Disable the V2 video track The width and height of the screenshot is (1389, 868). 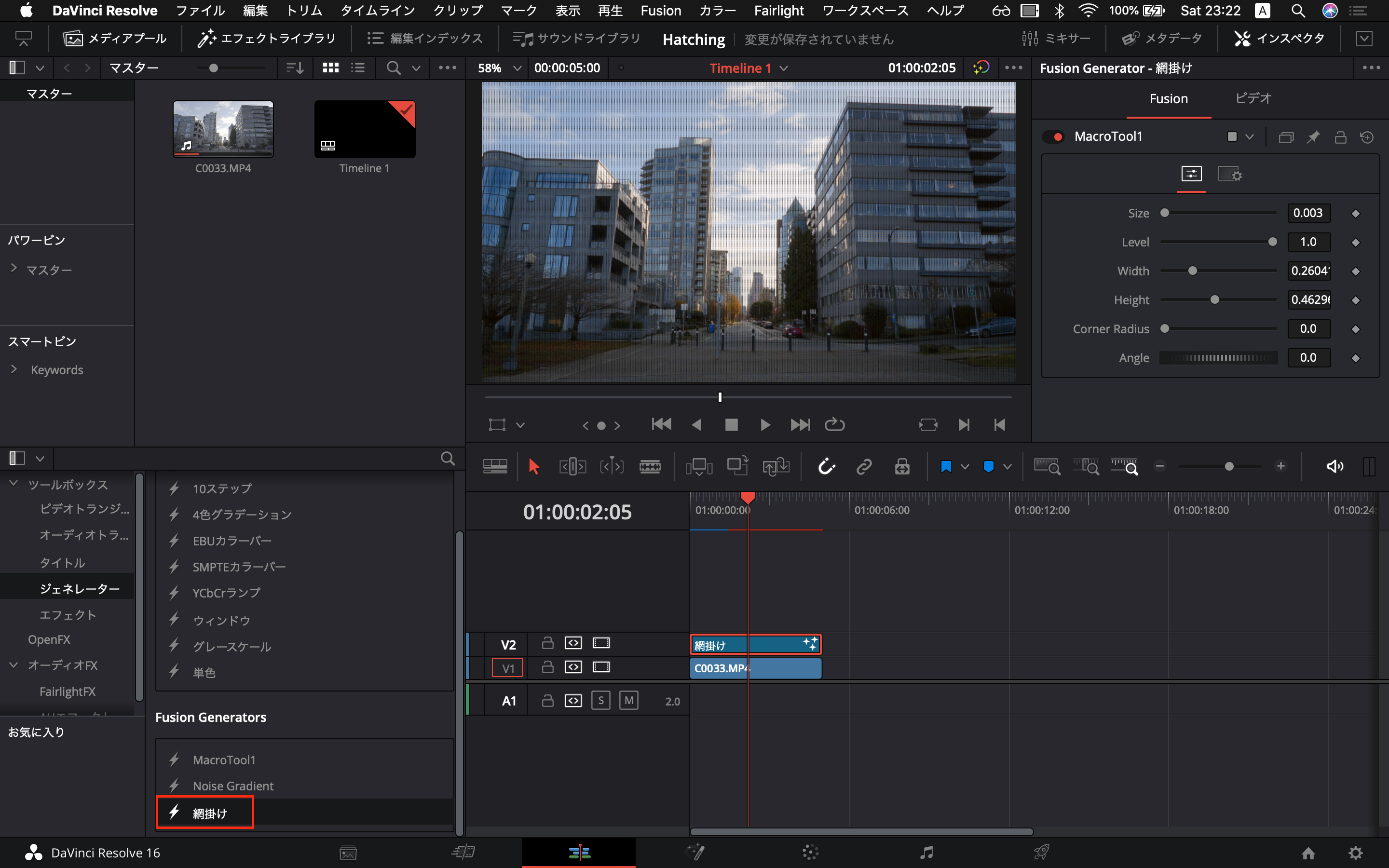(x=601, y=643)
